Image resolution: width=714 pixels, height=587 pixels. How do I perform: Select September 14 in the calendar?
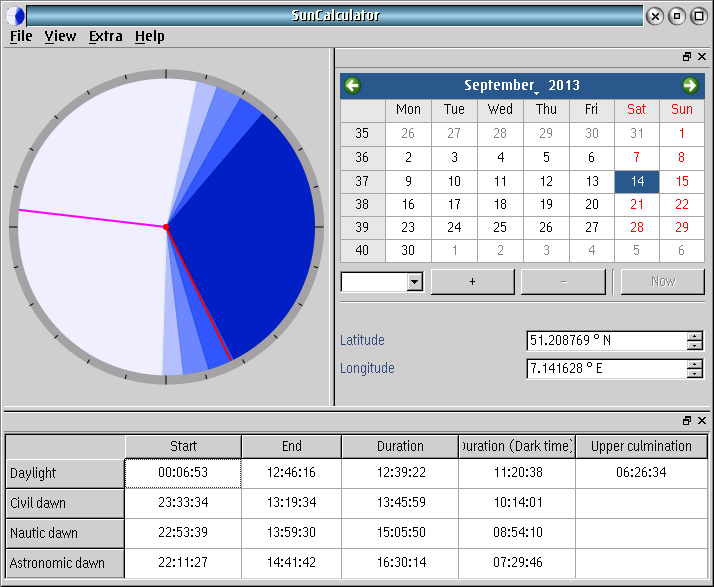(637, 182)
